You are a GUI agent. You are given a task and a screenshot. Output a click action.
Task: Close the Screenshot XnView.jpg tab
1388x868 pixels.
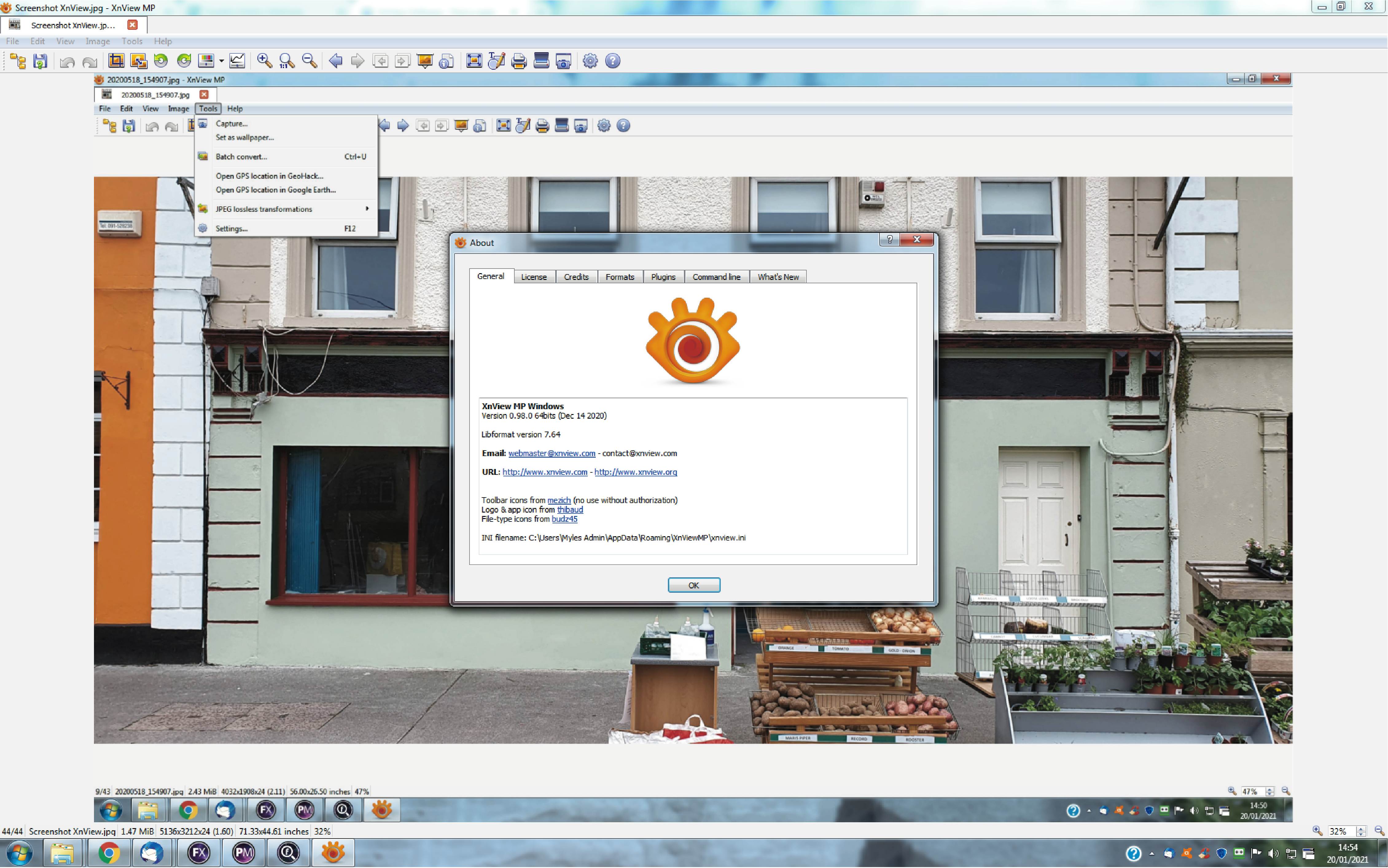point(133,25)
